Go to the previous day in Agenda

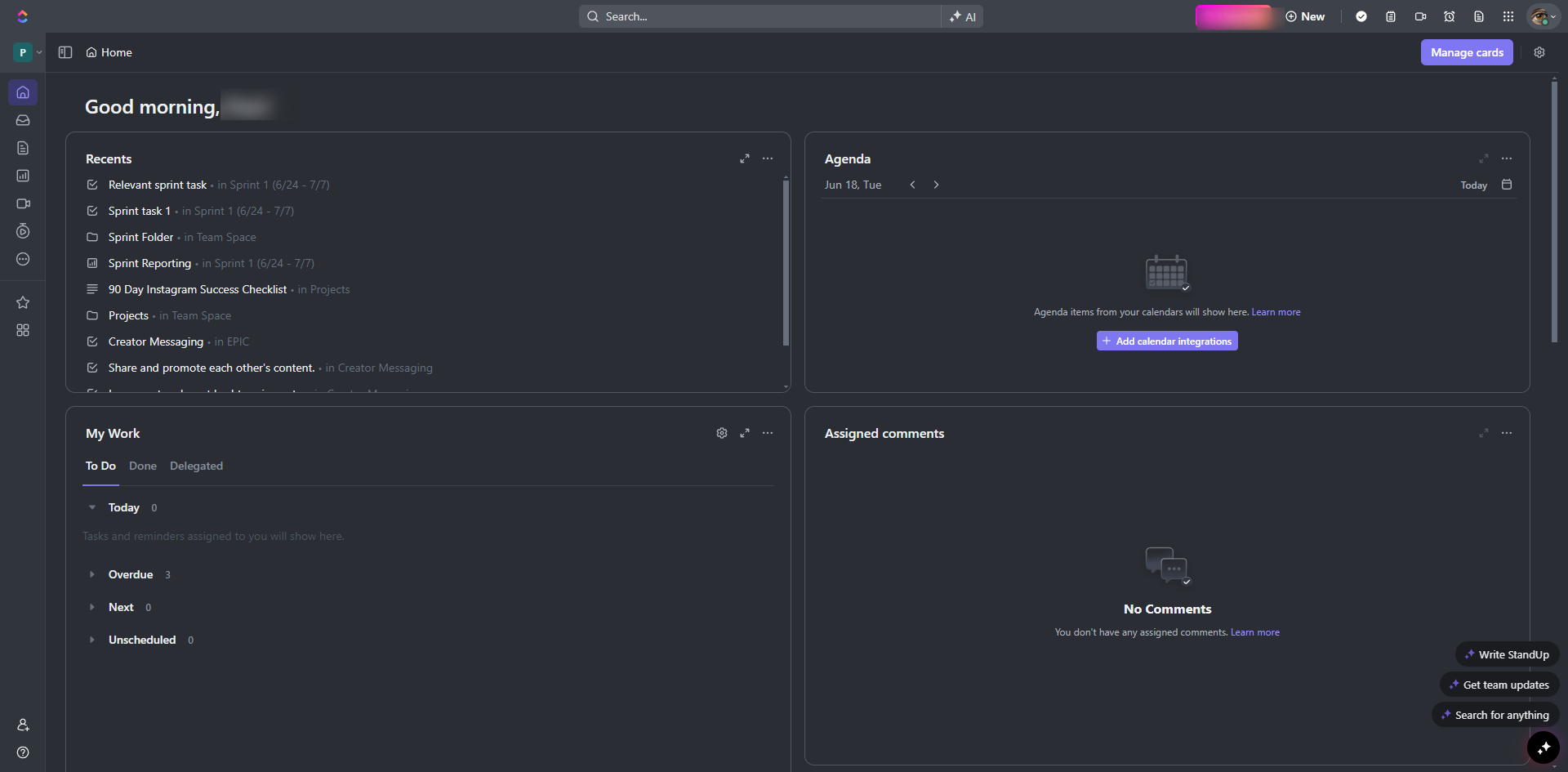click(x=913, y=185)
